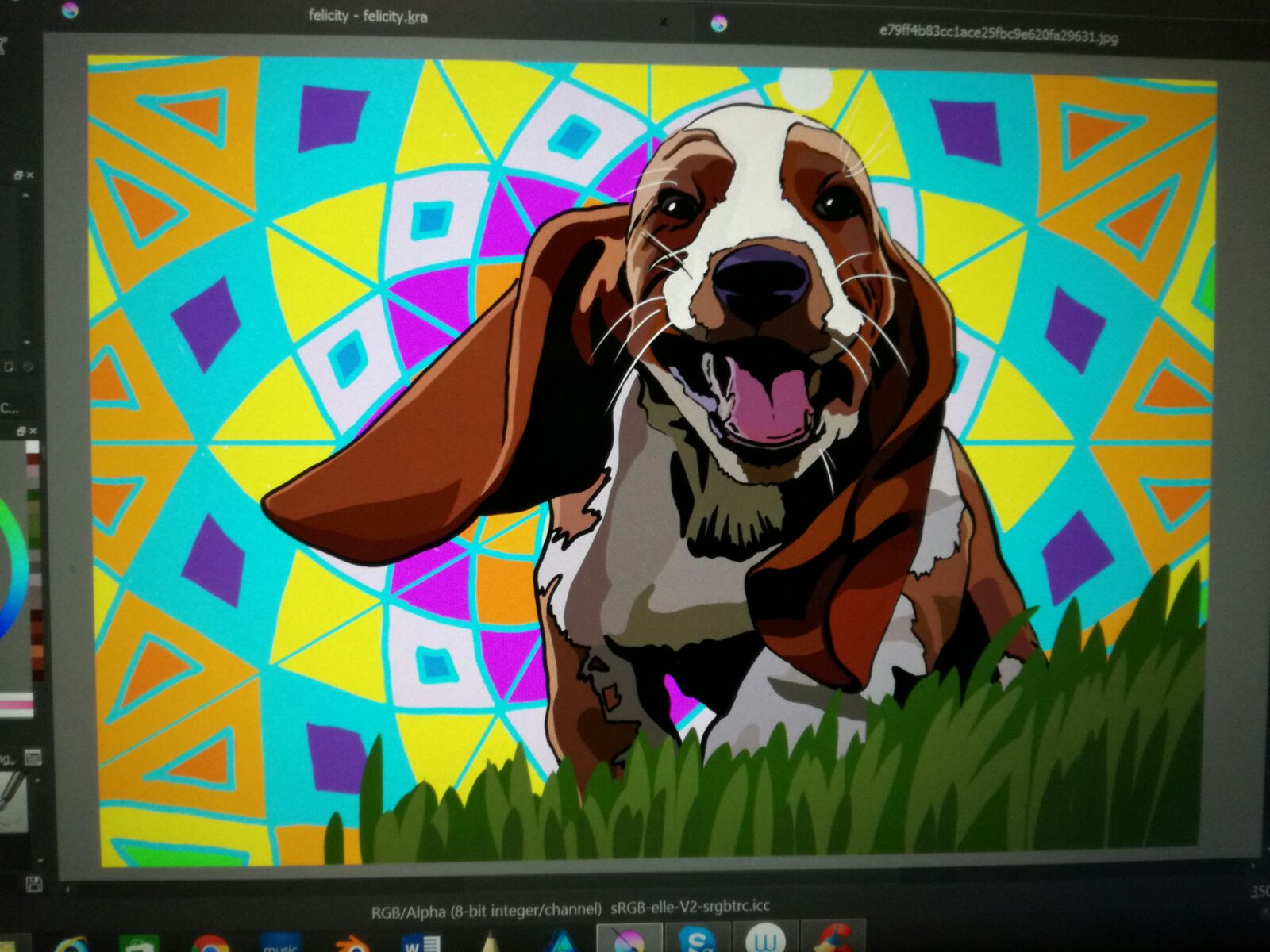This screenshot has height=952, width=1270.
Task: Click the hue ring in the color selector
Action: 11,587
